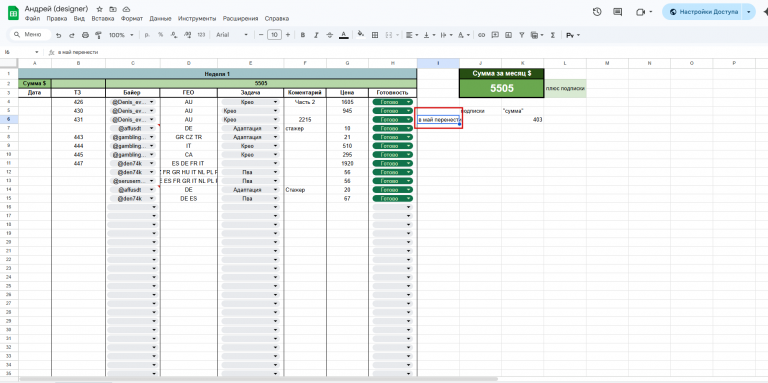Insert a chart via toolbar
Screen dimensions: 768x383
pyautogui.click(x=508, y=35)
